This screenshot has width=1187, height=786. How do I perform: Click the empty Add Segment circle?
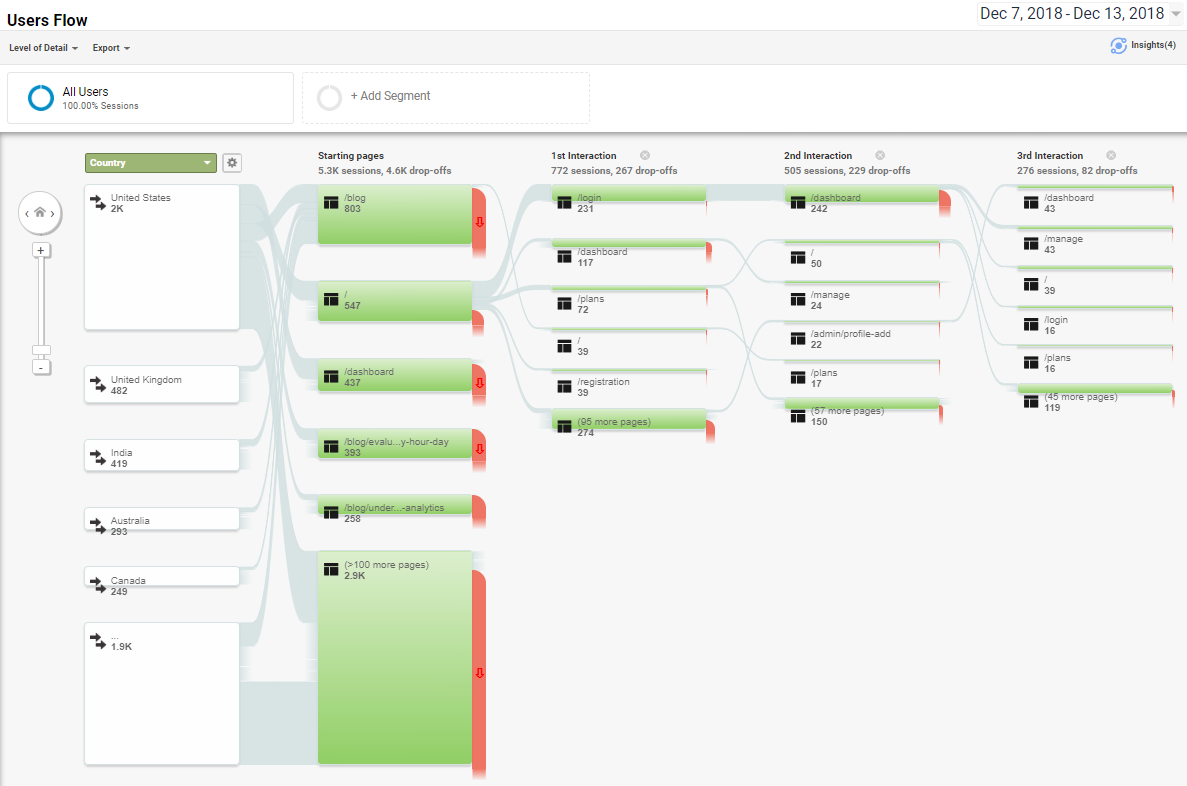click(330, 97)
